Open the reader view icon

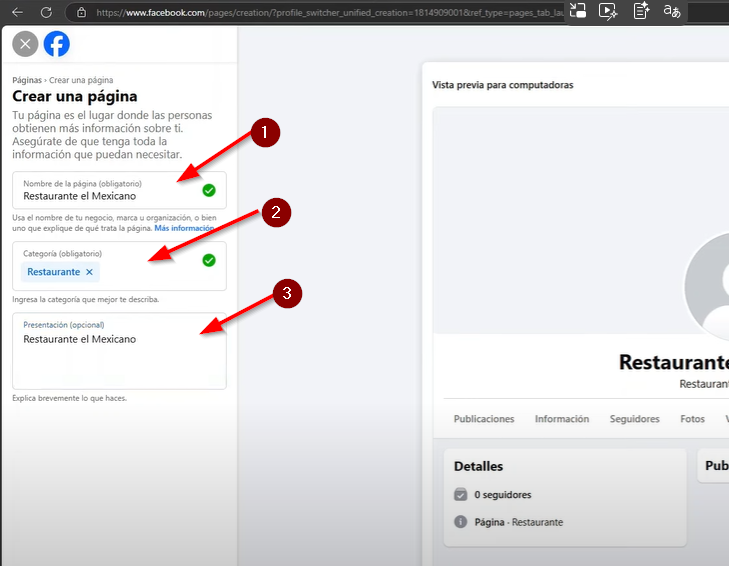641,11
